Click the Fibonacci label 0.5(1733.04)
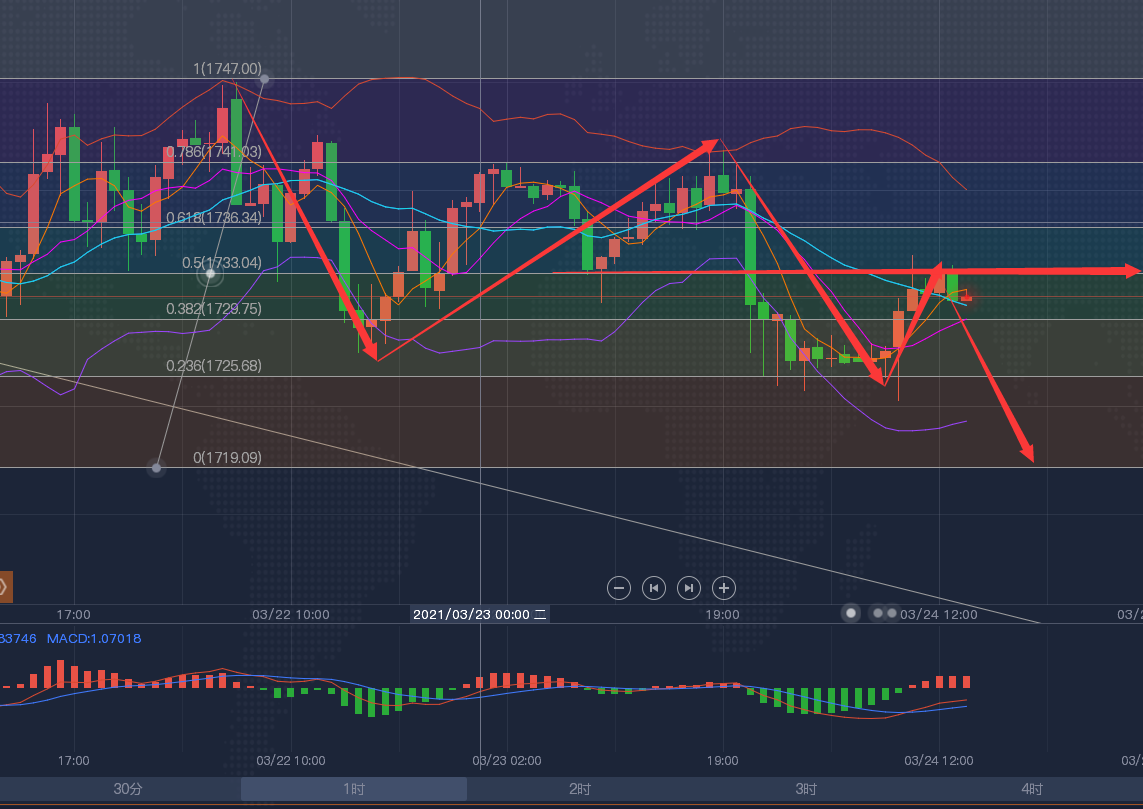 tap(222, 262)
